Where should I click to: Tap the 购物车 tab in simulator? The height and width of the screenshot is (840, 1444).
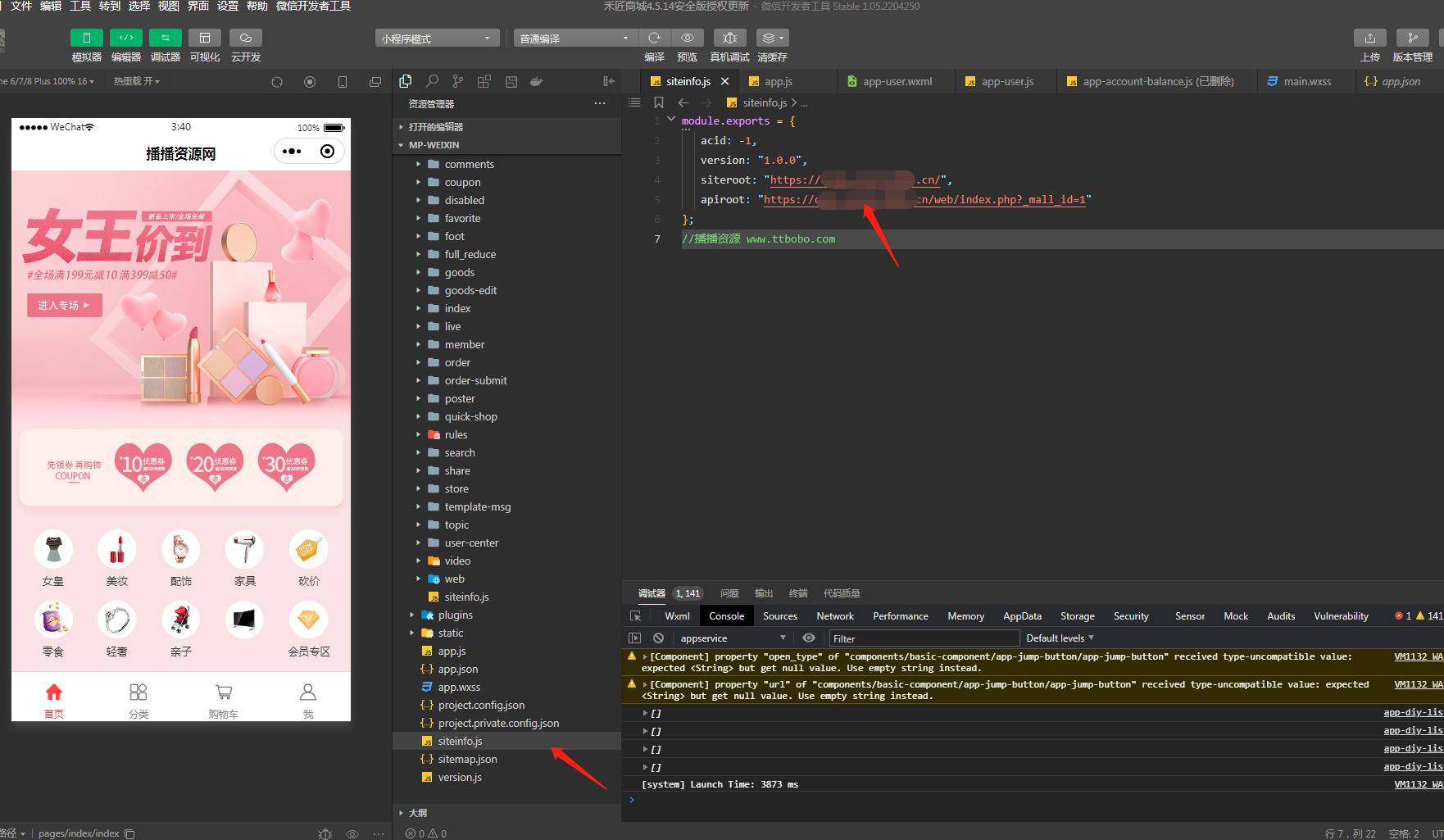click(x=223, y=701)
